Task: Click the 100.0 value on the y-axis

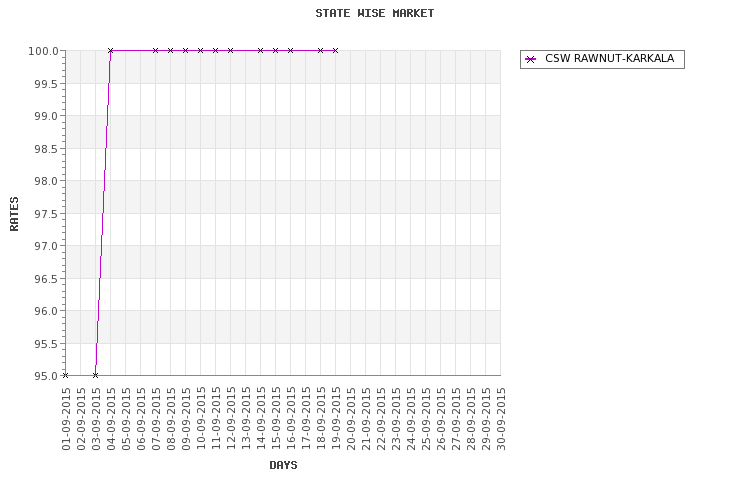Action: pos(44,51)
